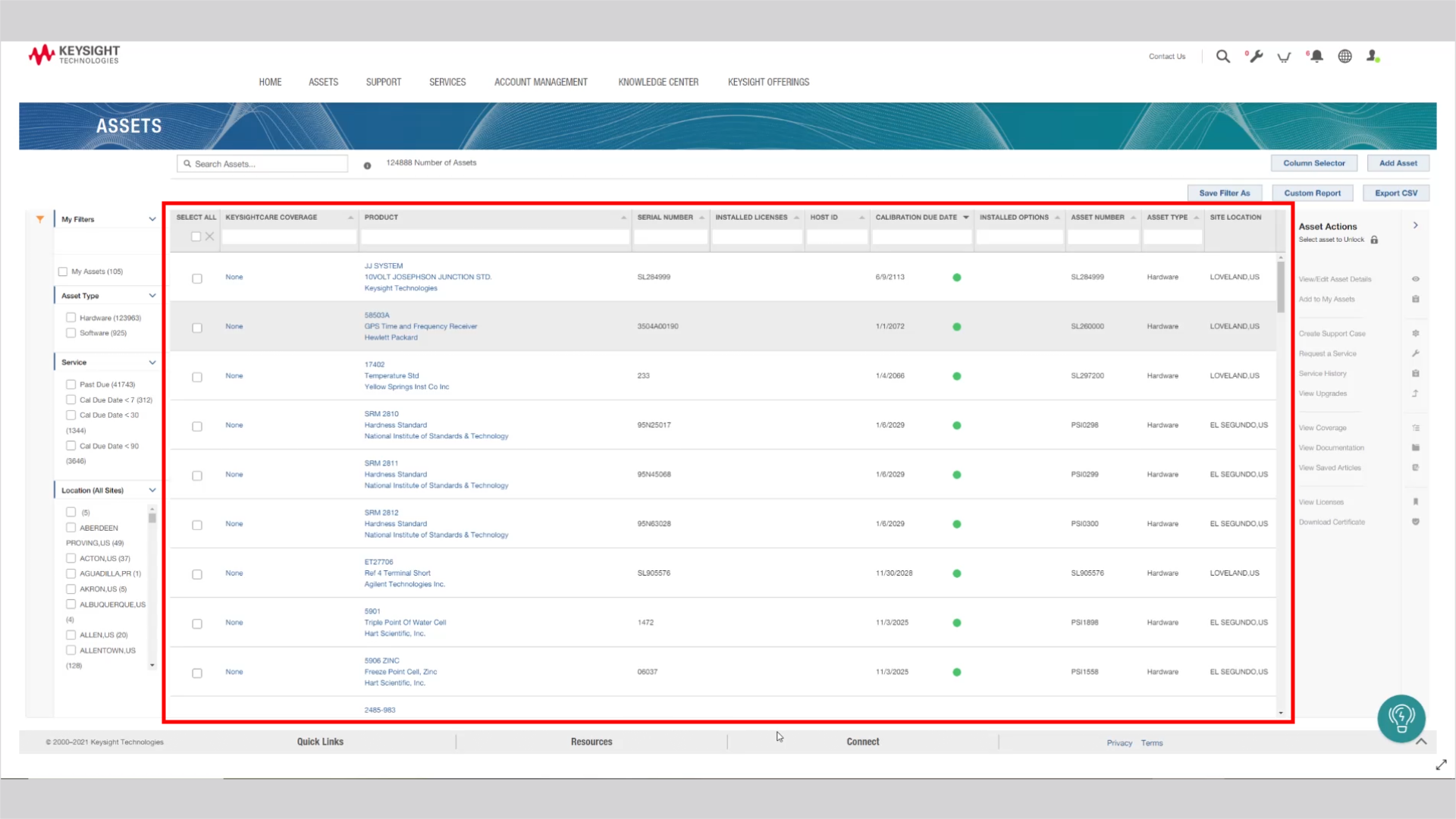Image resolution: width=1456 pixels, height=819 pixels.
Task: Check the Hardware asset type checkbox
Action: (71, 318)
